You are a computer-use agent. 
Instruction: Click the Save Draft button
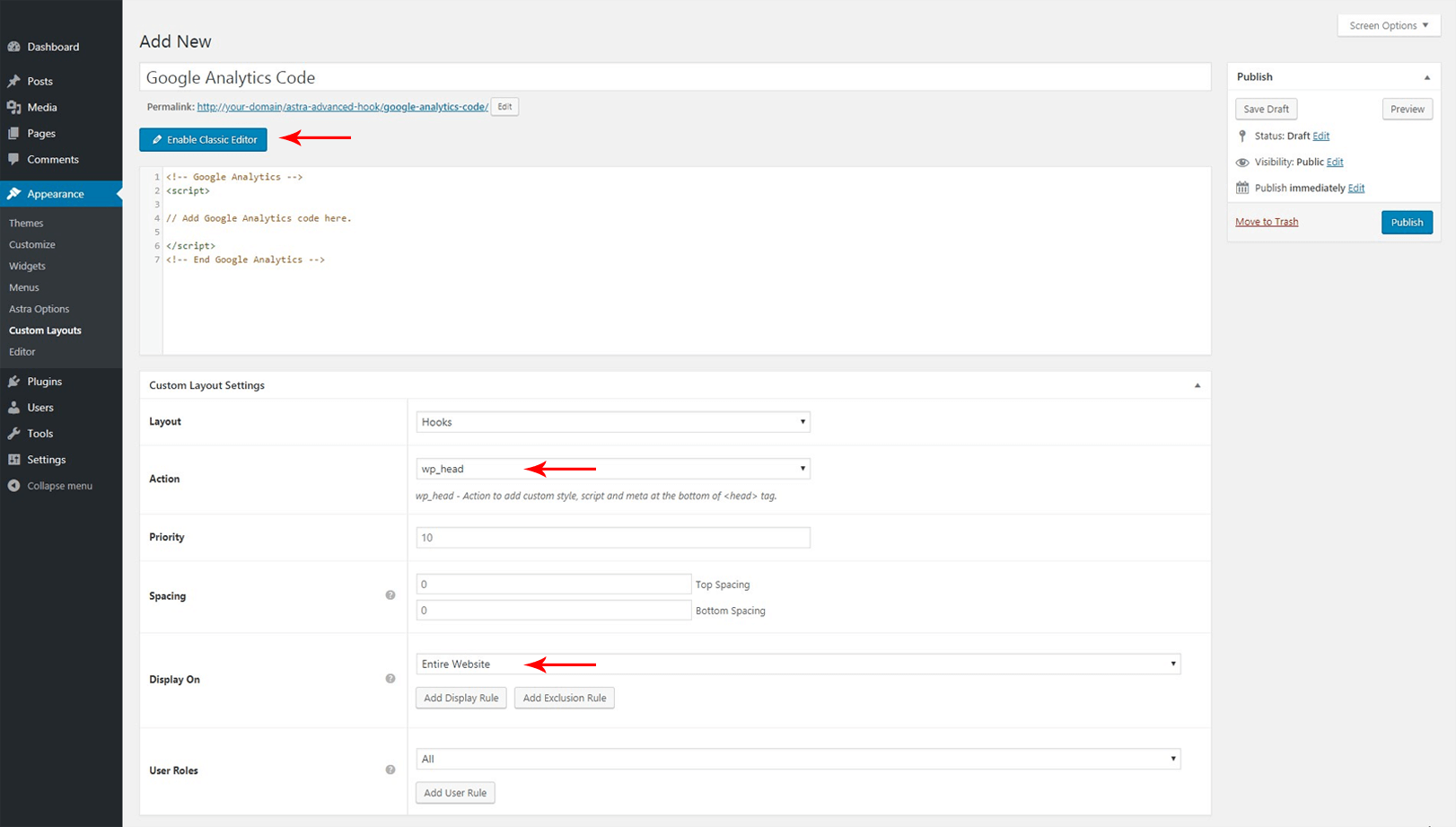1266,110
